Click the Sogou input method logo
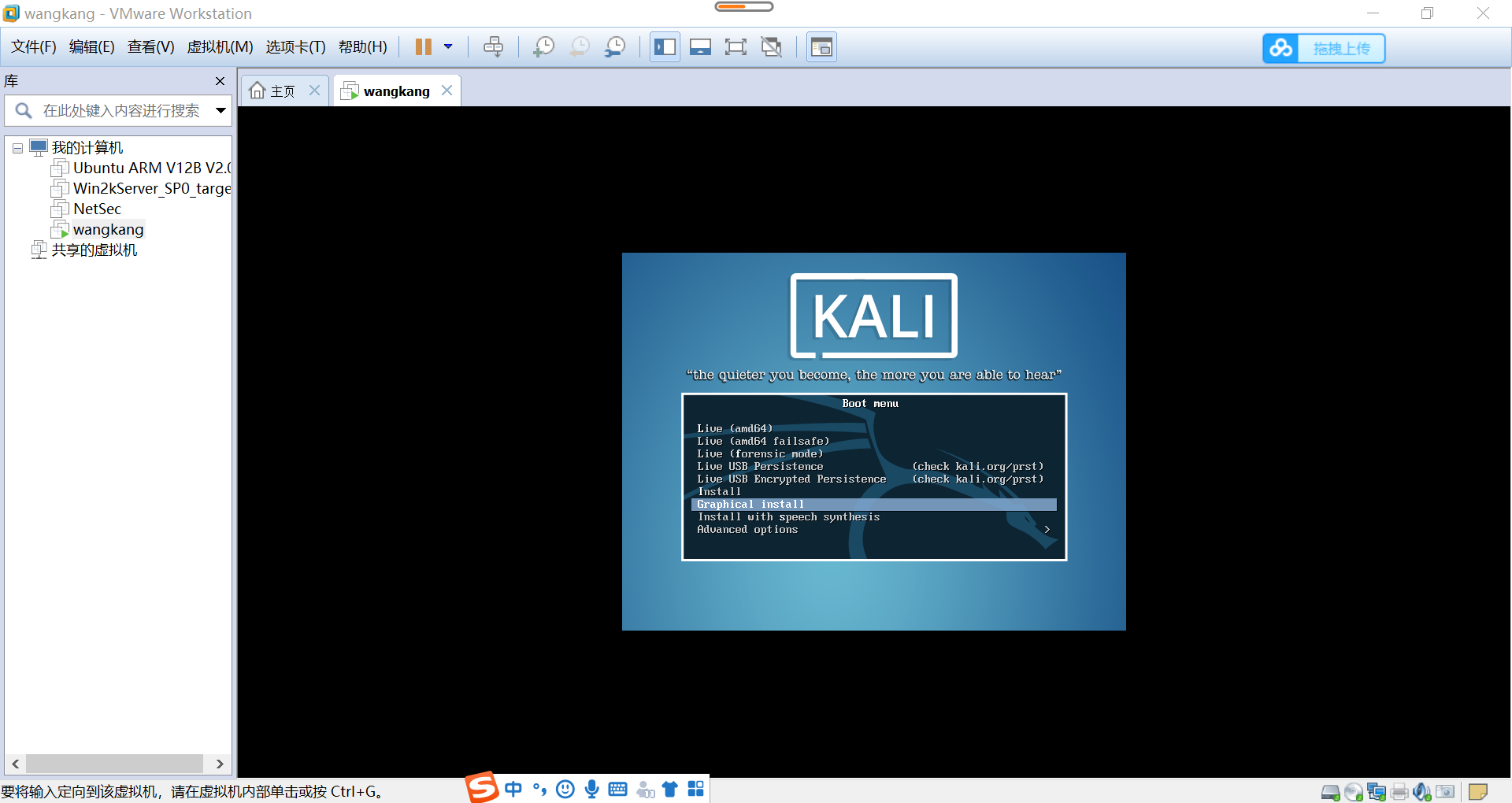1512x803 pixels. pyautogui.click(x=481, y=787)
